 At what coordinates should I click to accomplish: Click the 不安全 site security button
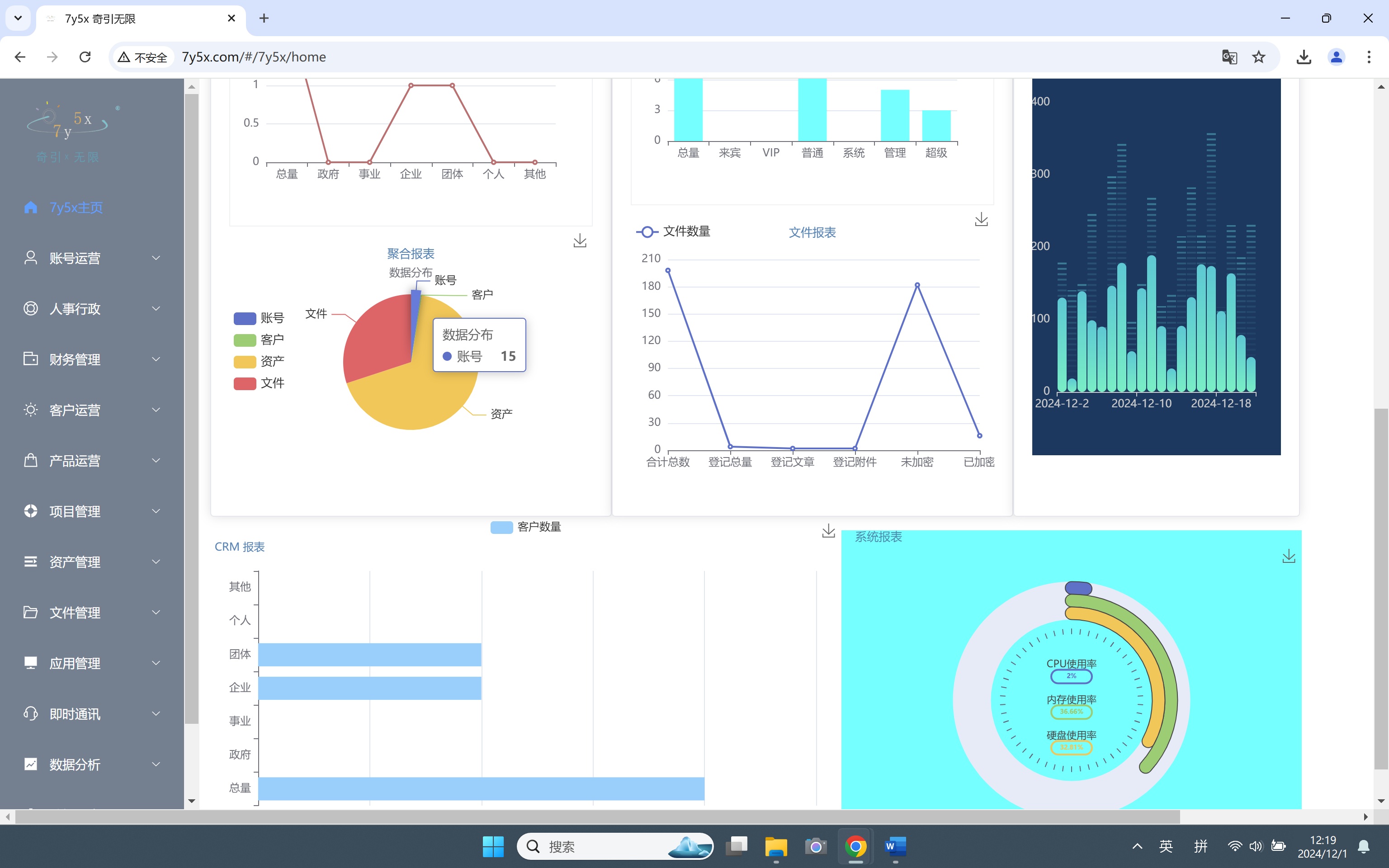[142, 57]
